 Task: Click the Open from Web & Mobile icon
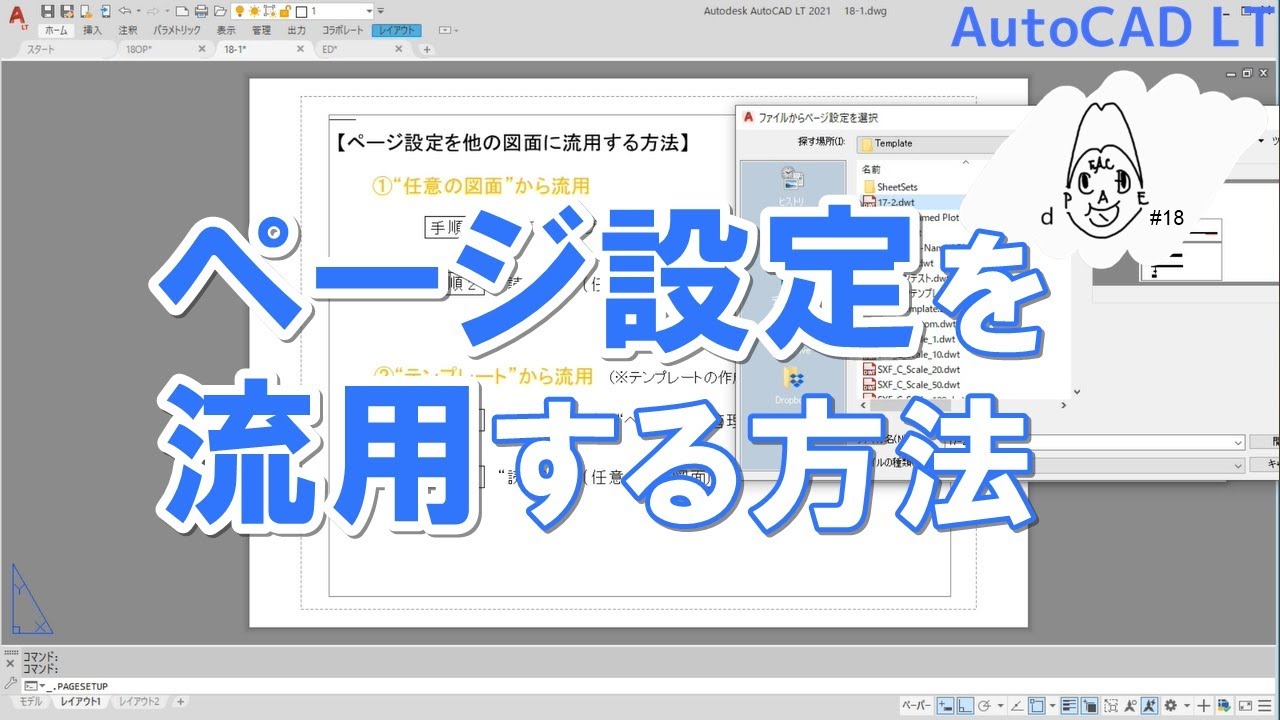(x=86, y=11)
